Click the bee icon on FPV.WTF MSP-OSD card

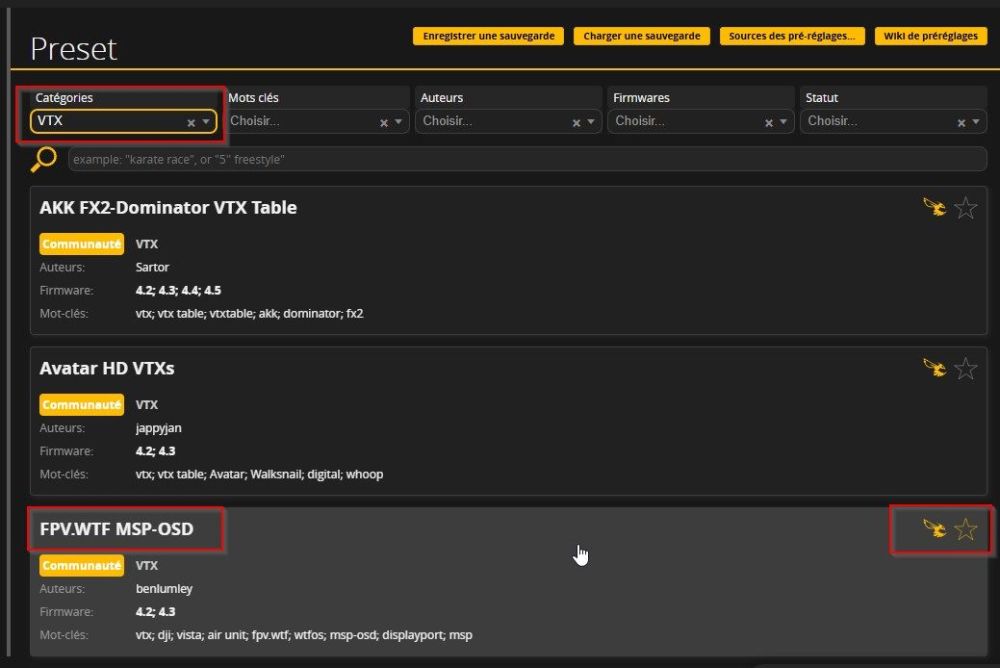pyautogui.click(x=934, y=529)
